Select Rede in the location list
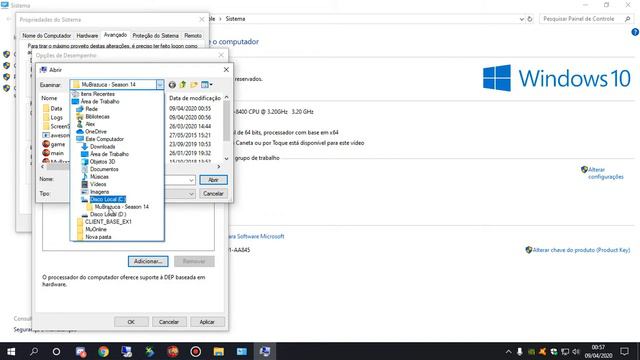This screenshot has width=640, height=360. pyautogui.click(x=91, y=109)
